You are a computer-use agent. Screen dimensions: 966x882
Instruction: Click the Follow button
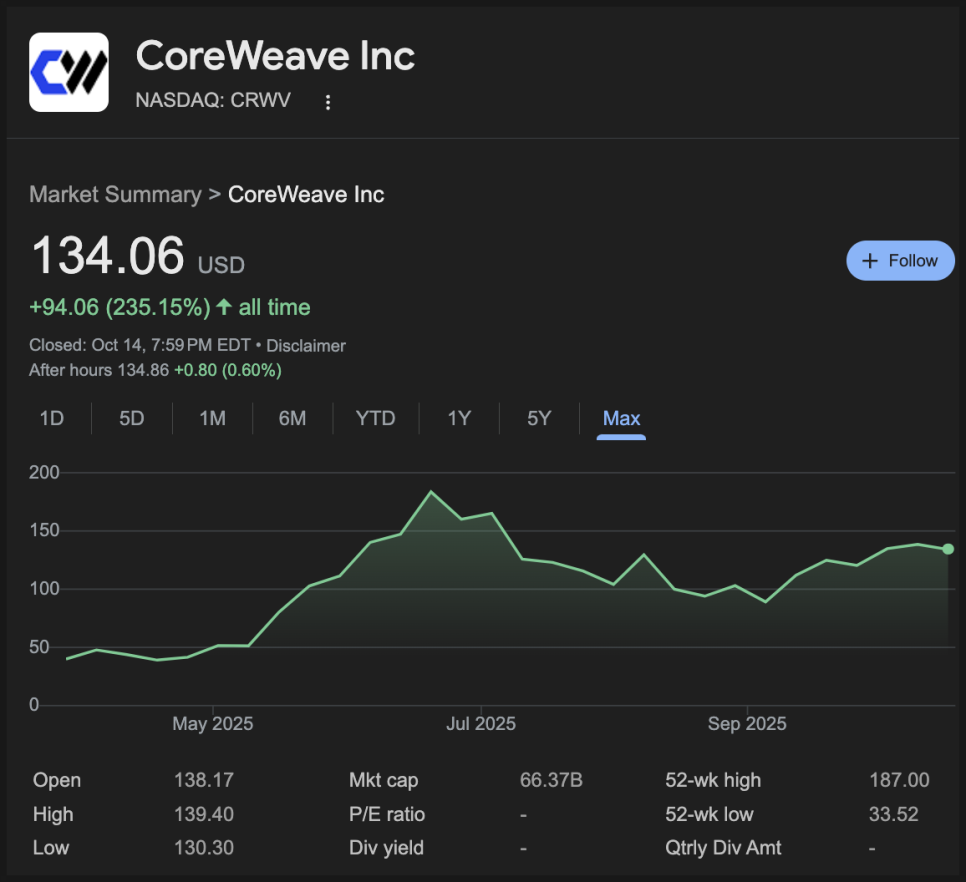pyautogui.click(x=900, y=261)
